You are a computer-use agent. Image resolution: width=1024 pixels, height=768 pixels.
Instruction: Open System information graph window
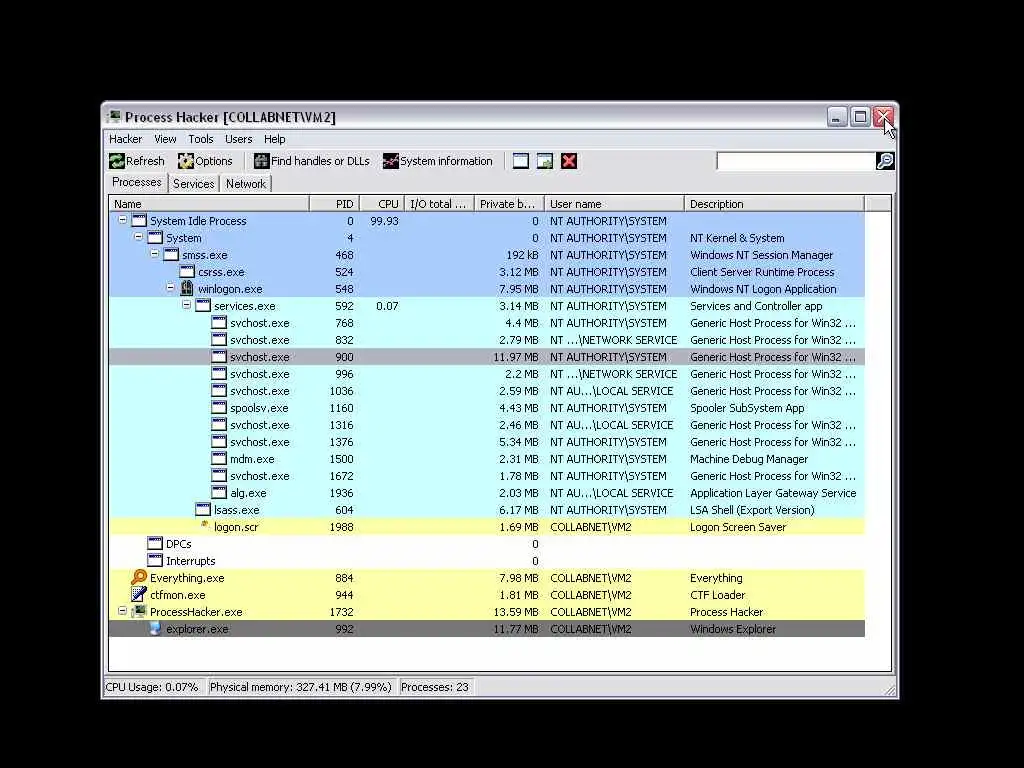(438, 161)
